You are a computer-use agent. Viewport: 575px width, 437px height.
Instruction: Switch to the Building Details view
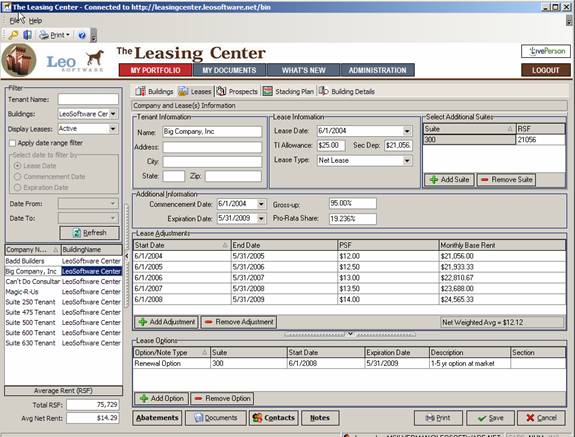(347, 91)
